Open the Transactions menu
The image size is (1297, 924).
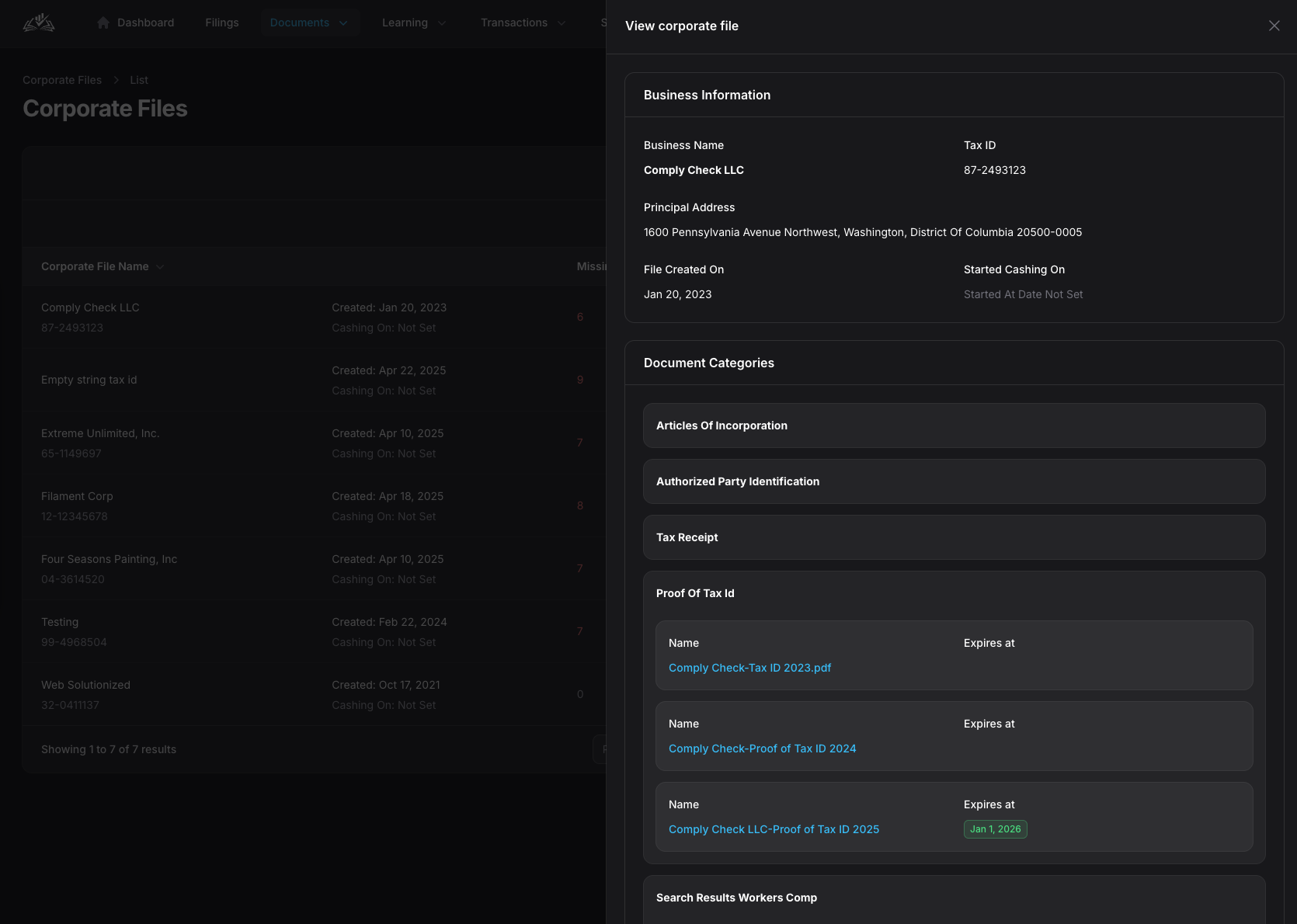[523, 23]
